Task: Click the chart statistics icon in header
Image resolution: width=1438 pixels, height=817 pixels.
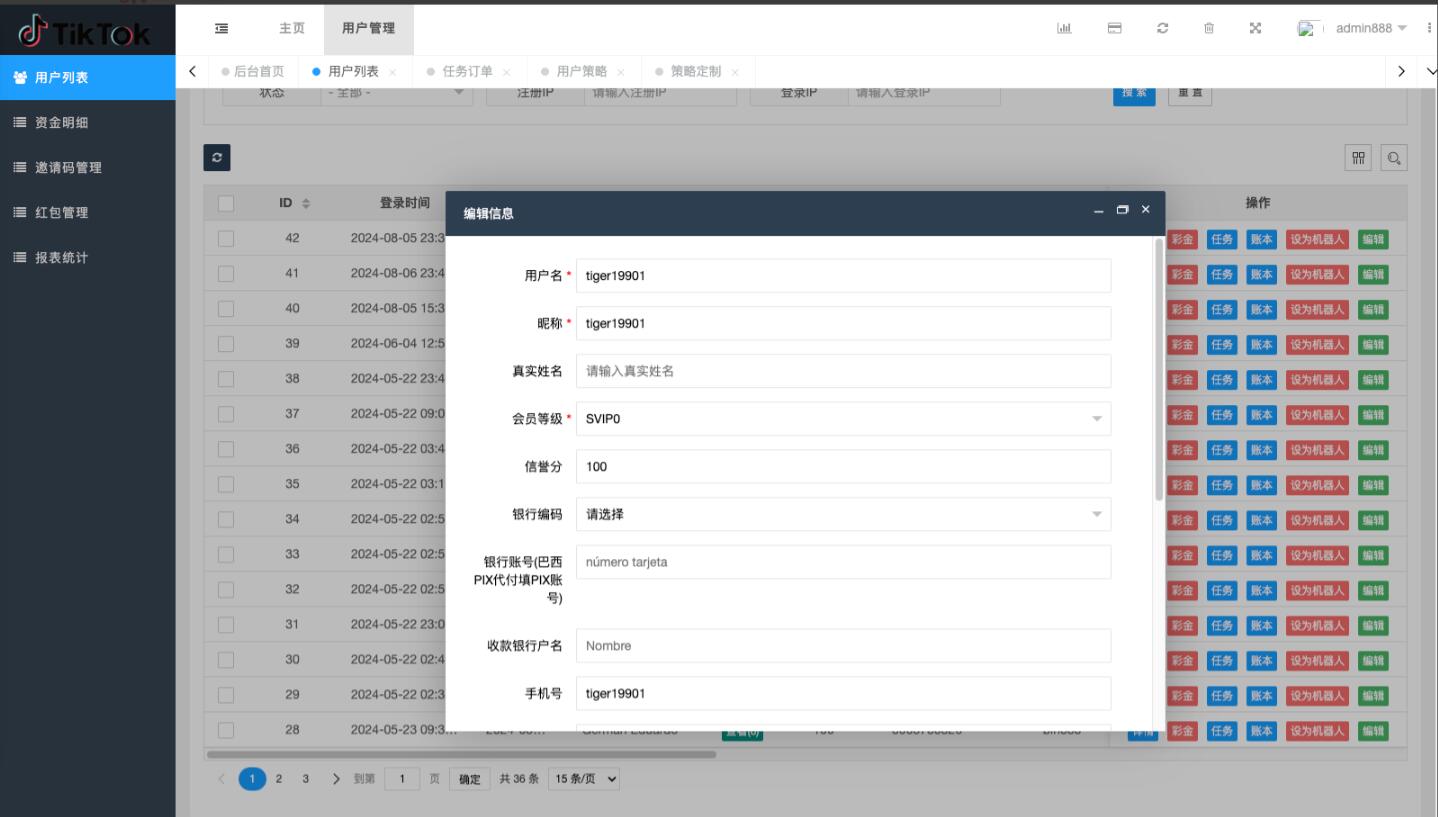Action: coord(1064,28)
